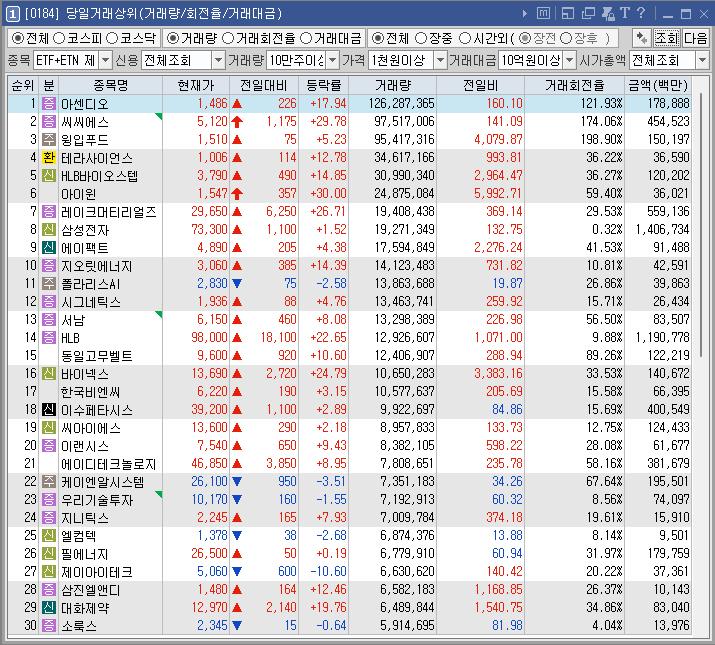Click the 주 badge on the 윙입푸드 row
The image size is (715, 645).
[49, 140]
